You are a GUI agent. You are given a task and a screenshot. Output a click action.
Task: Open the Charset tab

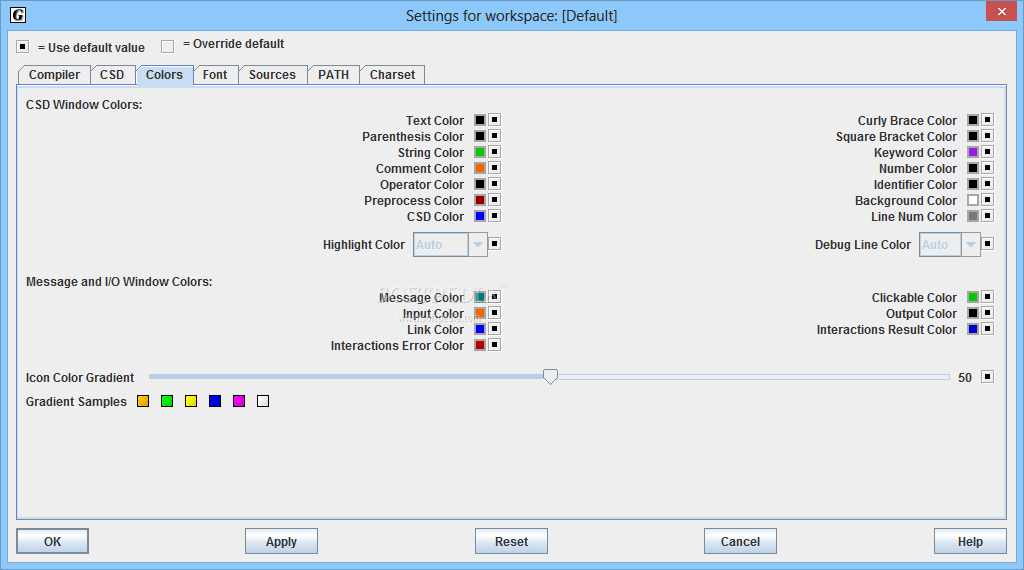(392, 75)
